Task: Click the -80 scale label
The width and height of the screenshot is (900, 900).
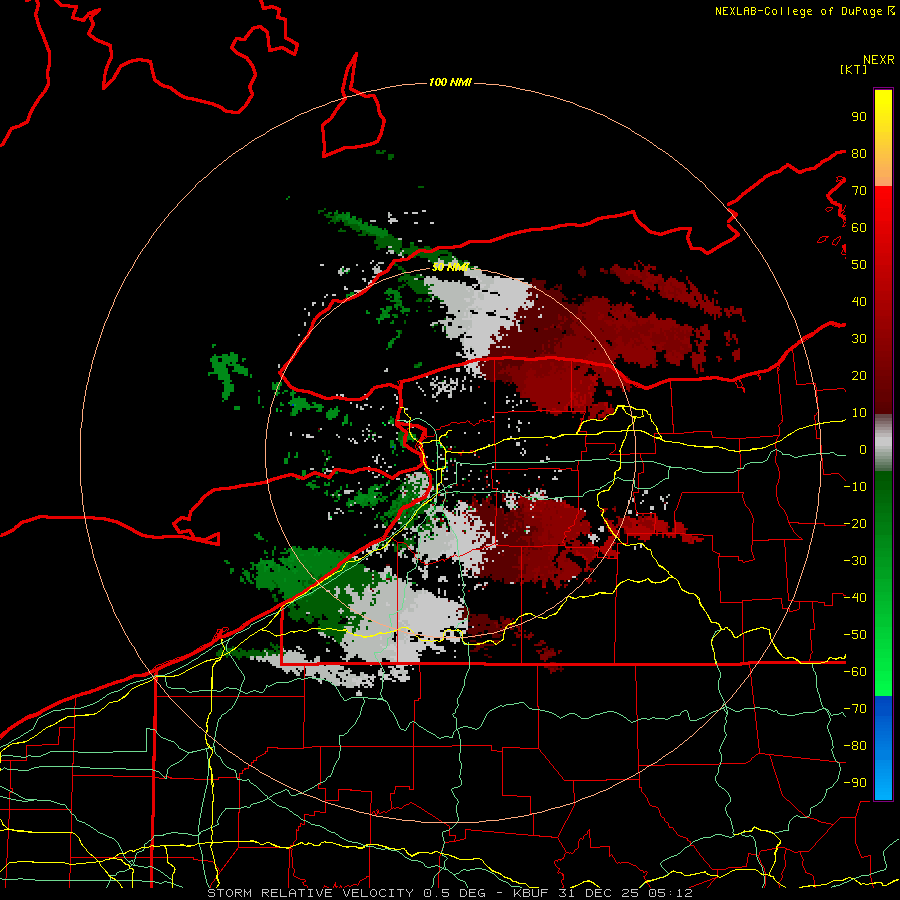Action: click(855, 746)
